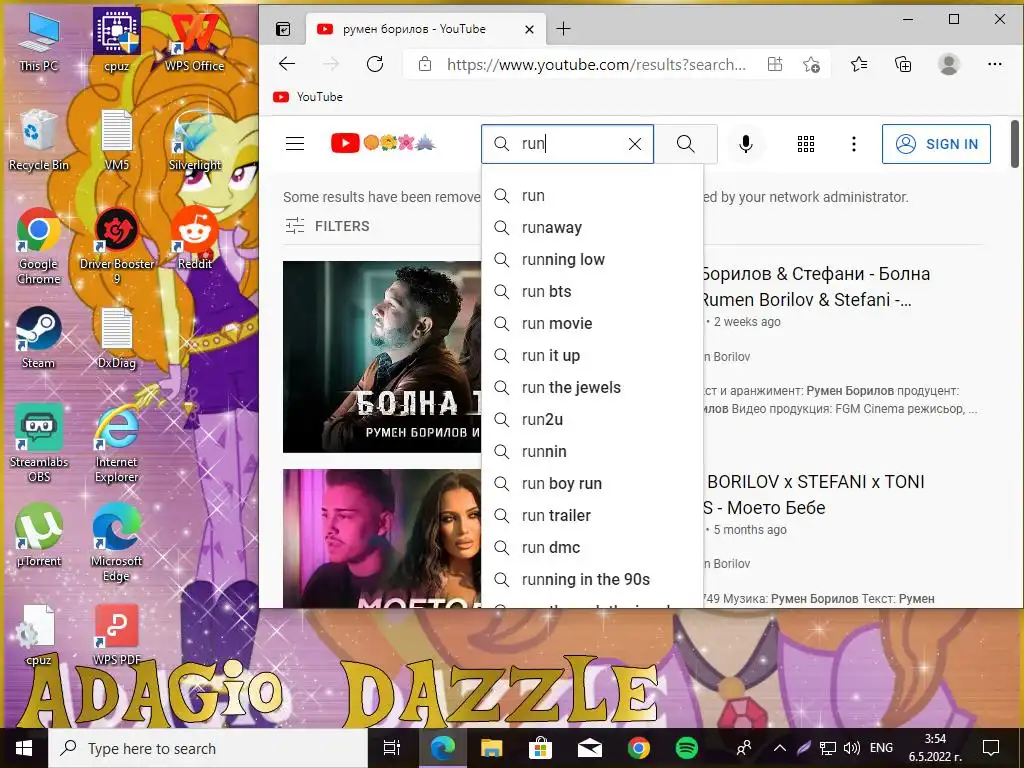The width and height of the screenshot is (1024, 768).
Task: Open the Recycle Bin icon
Action: pyautogui.click(x=39, y=140)
